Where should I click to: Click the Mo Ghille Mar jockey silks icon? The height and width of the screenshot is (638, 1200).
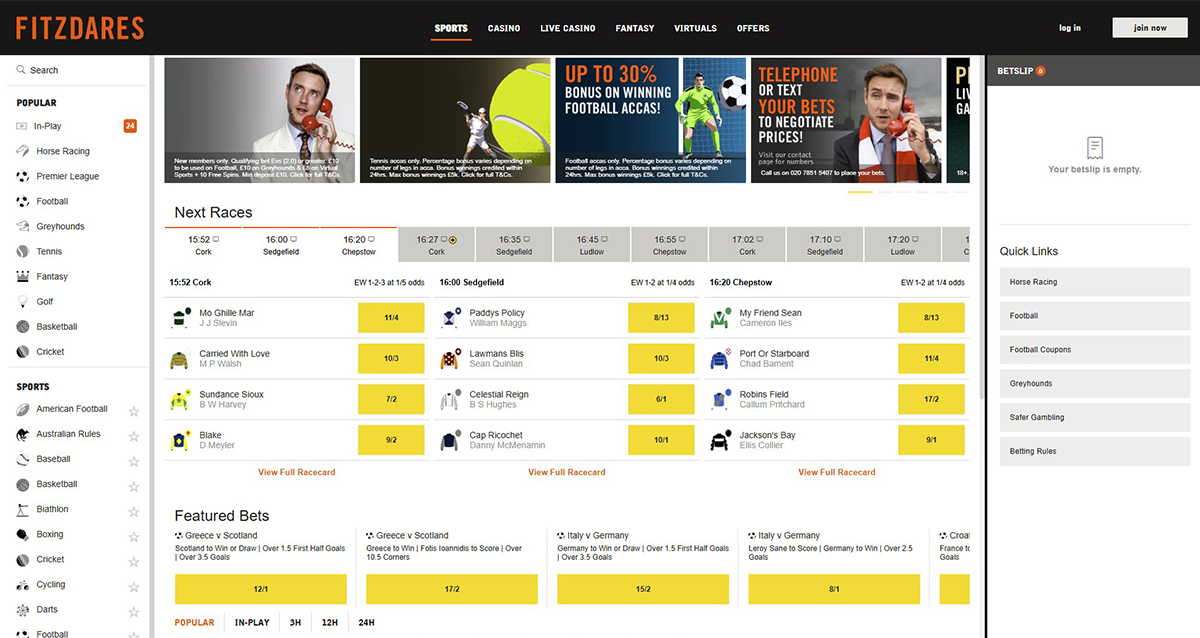point(180,318)
